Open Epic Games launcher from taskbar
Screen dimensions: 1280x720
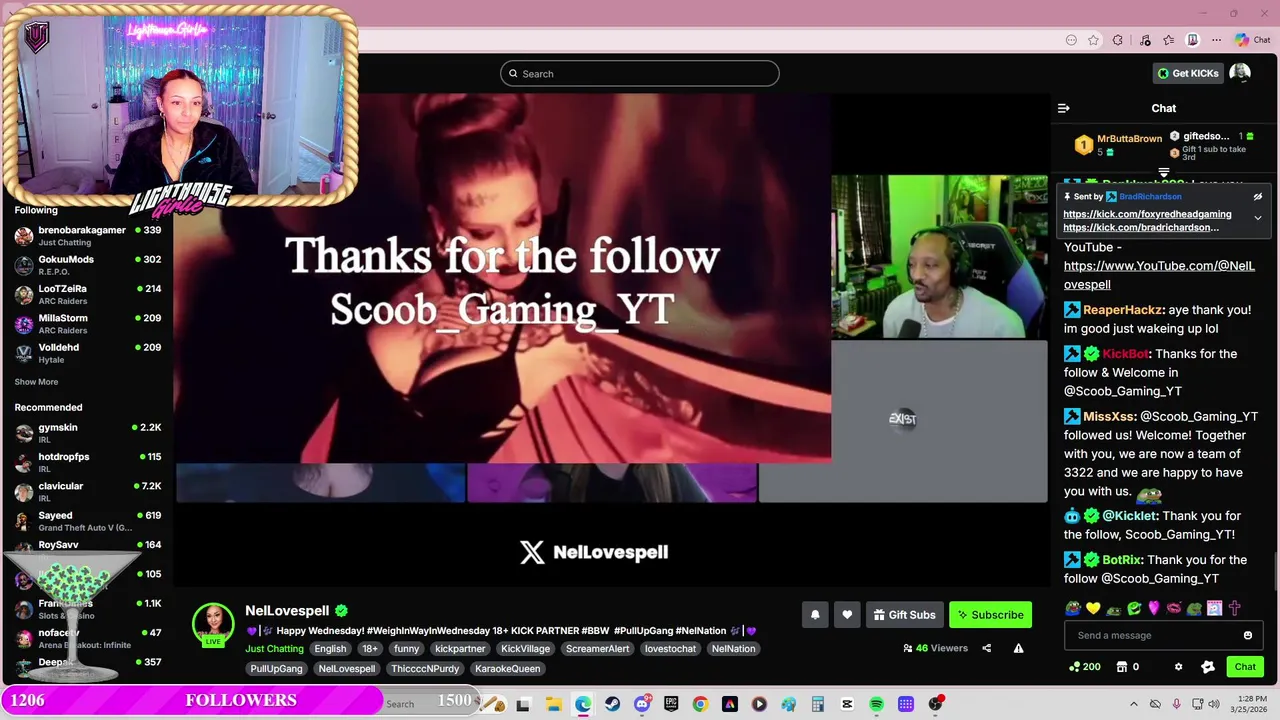point(671,704)
